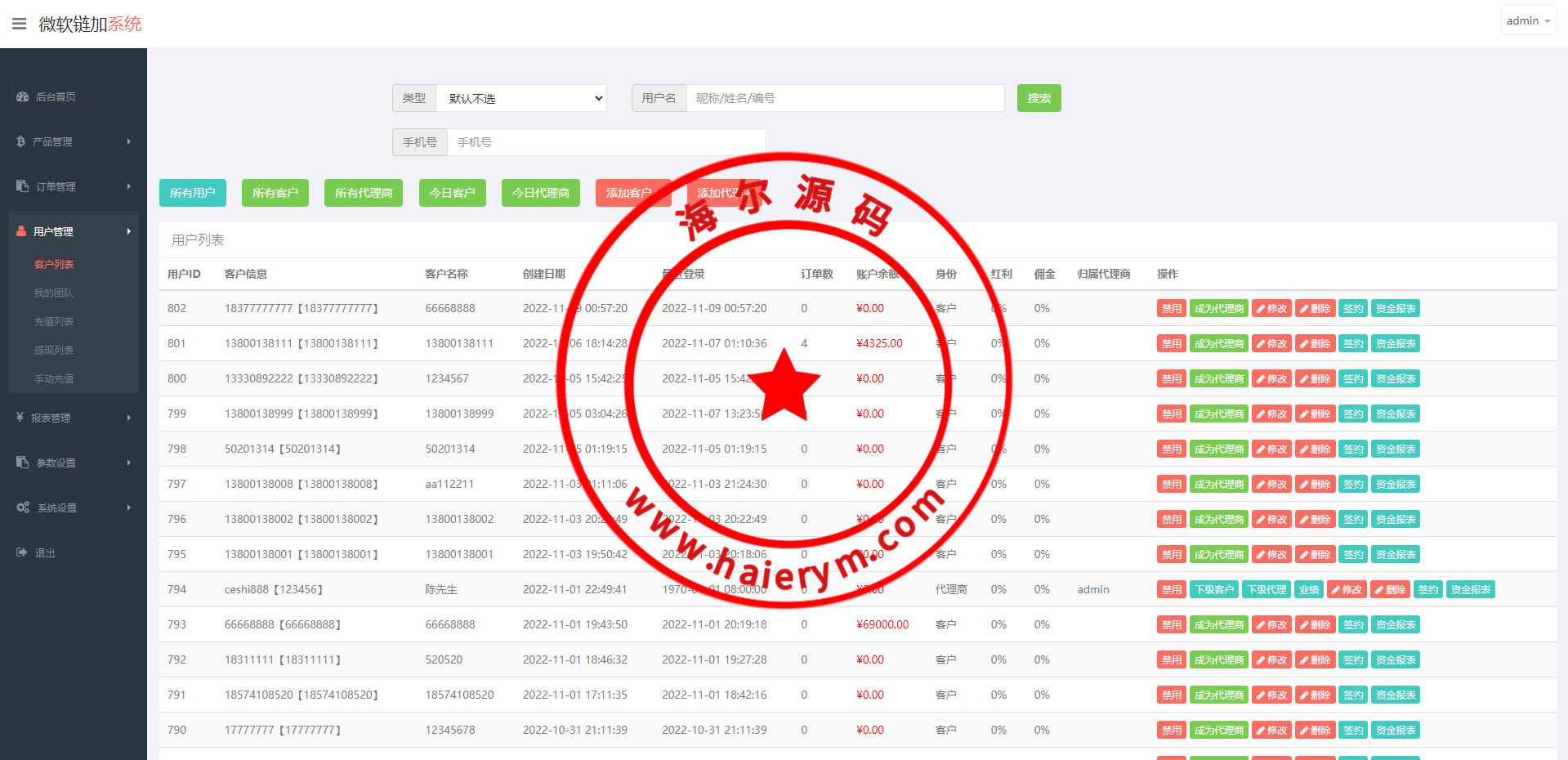Click 删除 button for user 801

(1316, 343)
